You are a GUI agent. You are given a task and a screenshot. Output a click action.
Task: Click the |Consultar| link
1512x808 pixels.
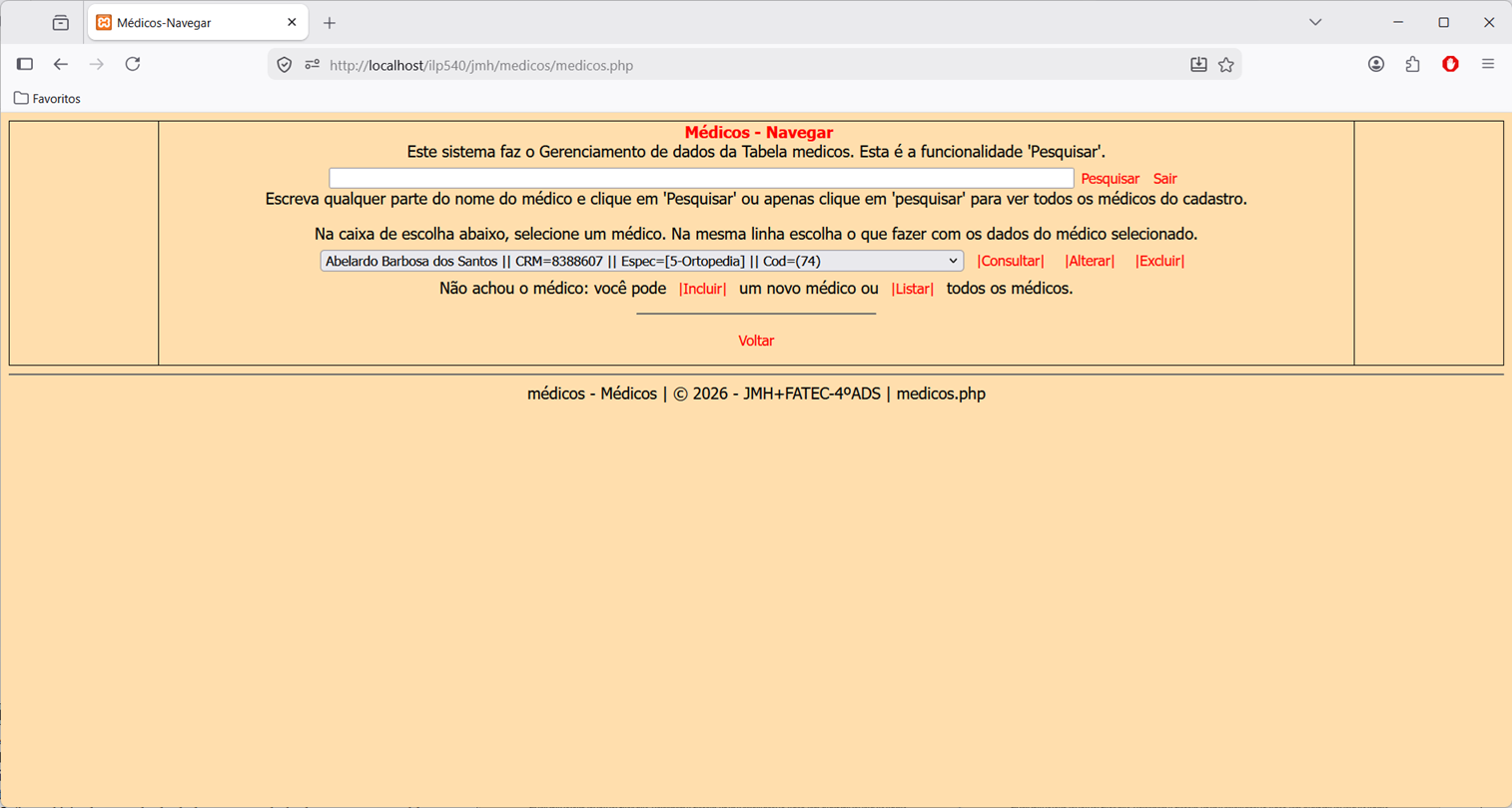point(1011,261)
